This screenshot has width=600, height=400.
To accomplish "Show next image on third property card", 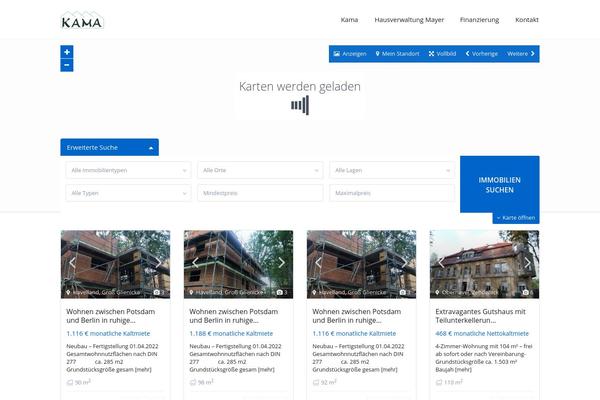I will coord(404,263).
